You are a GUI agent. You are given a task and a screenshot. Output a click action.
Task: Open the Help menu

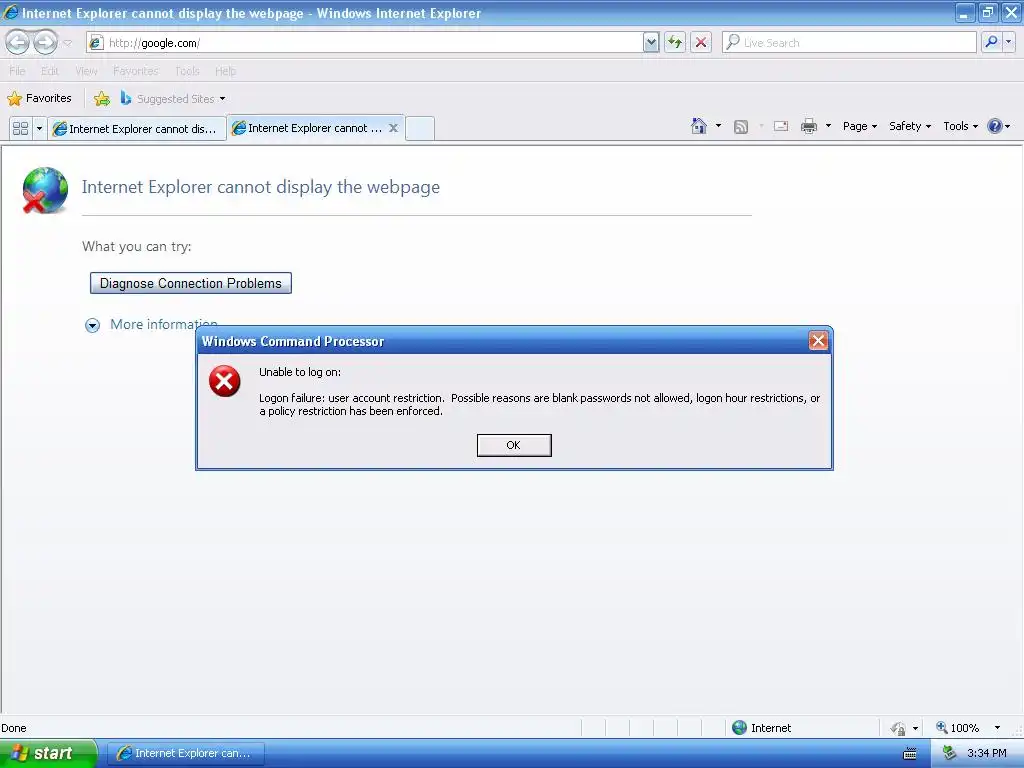225,71
